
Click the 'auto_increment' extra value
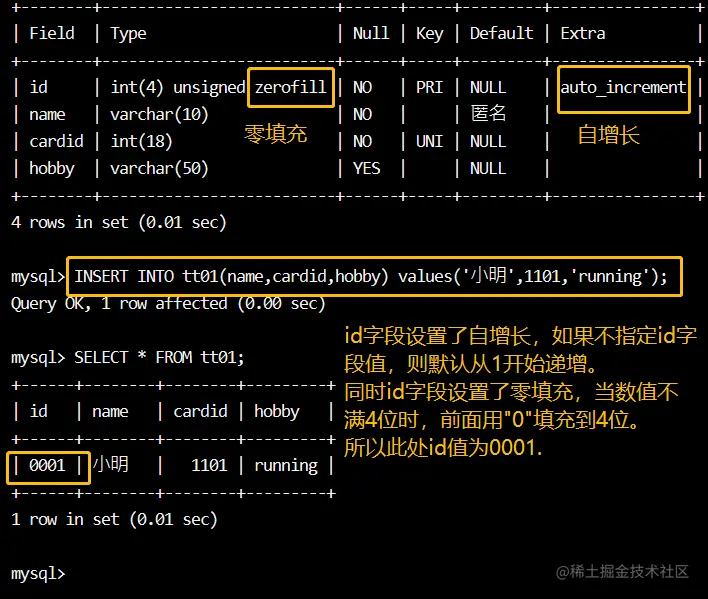point(623,88)
